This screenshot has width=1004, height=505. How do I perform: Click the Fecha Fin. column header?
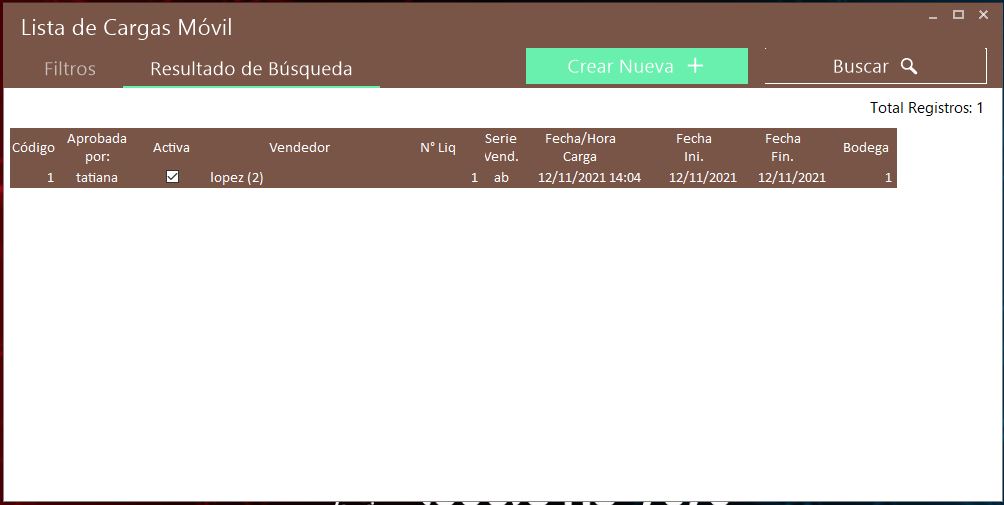click(783, 147)
